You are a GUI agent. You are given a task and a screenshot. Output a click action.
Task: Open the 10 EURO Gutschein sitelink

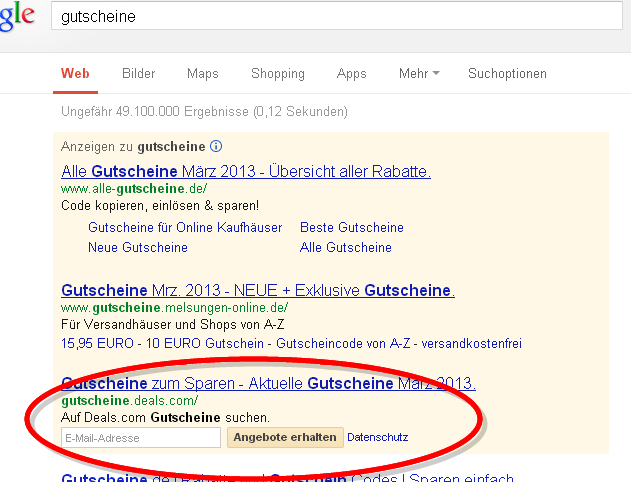[x=204, y=343]
